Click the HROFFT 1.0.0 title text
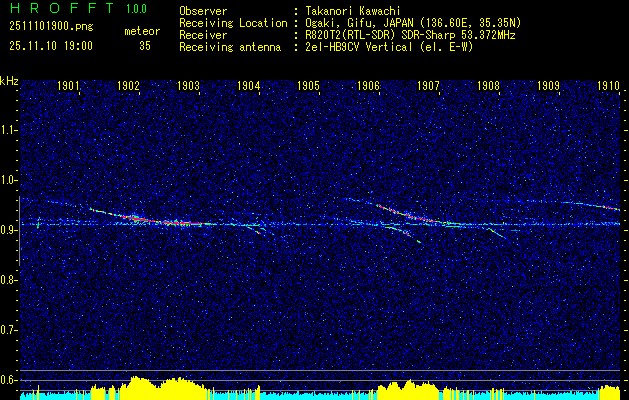This screenshot has height=400, width=629. pyautogui.click(x=79, y=9)
